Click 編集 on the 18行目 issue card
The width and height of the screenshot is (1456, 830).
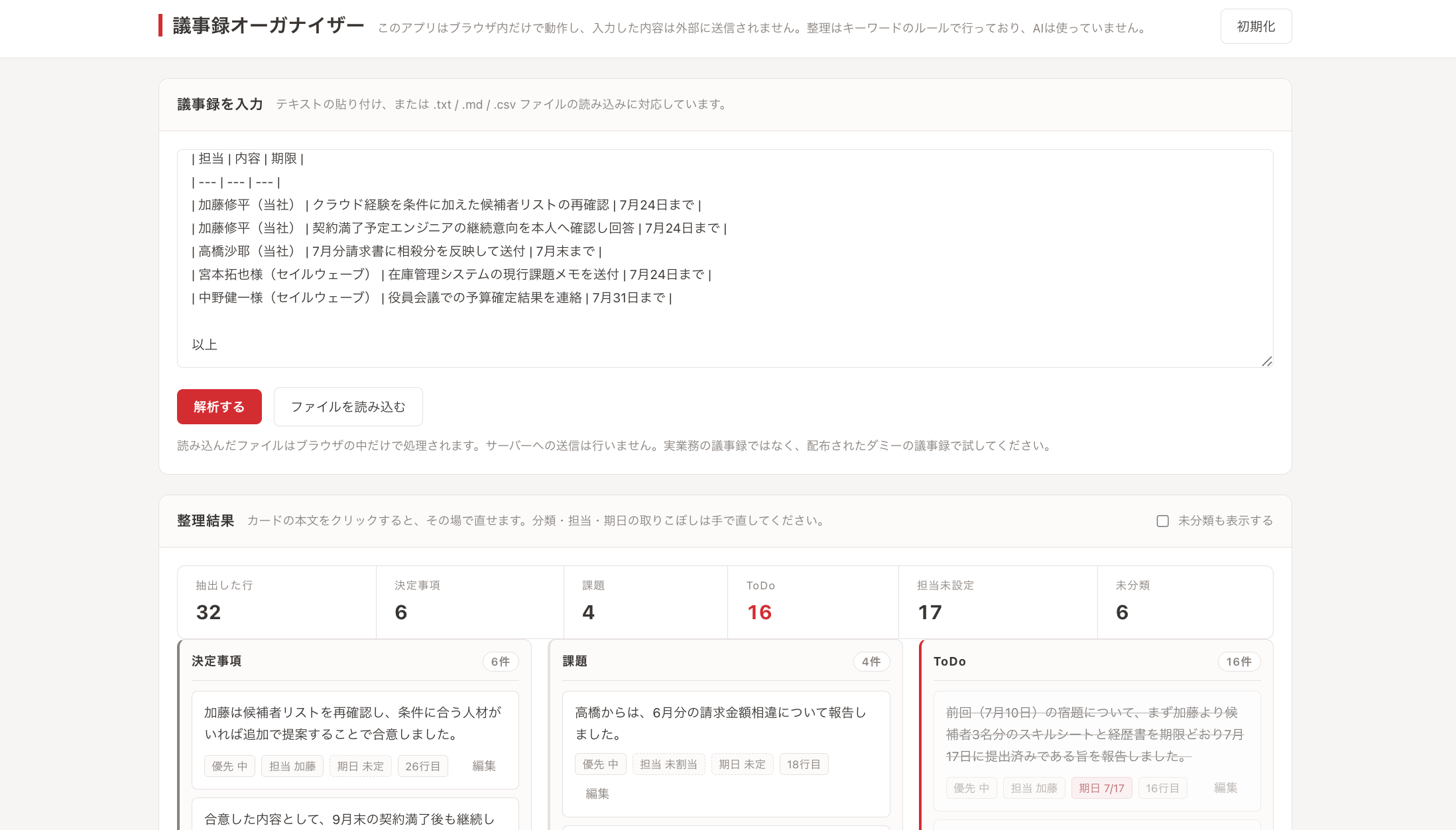pos(597,794)
